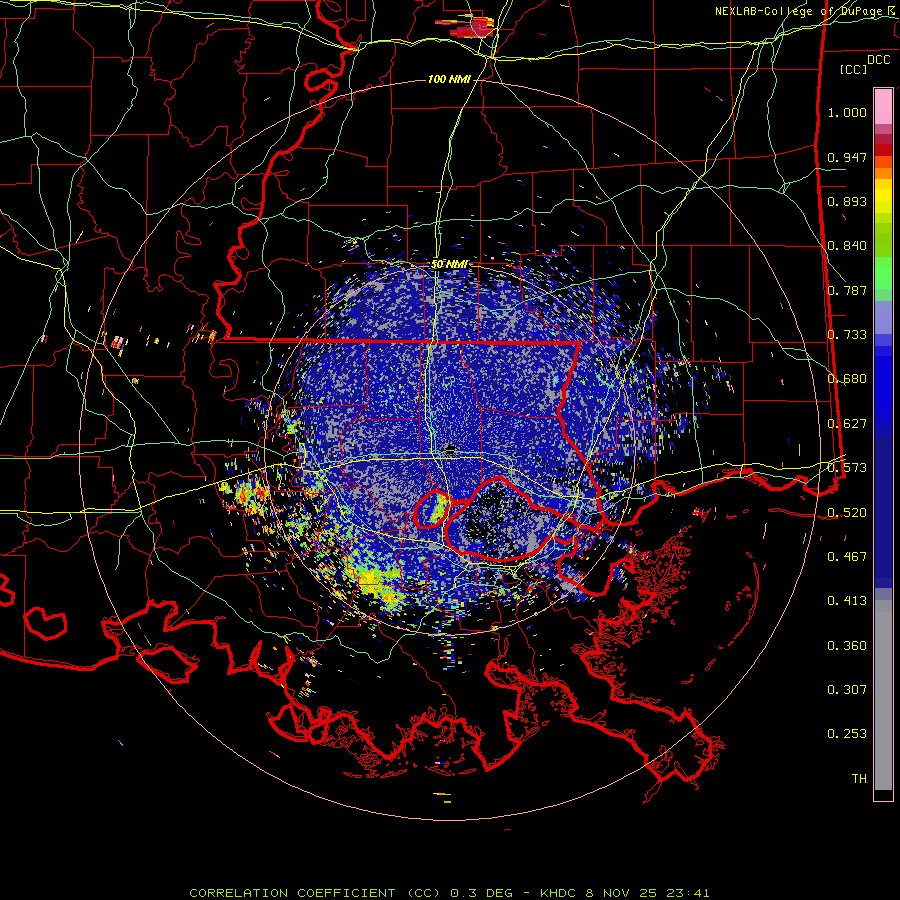Pick the yellow color band beside 0.893
The width and height of the screenshot is (900, 900).
[883, 201]
